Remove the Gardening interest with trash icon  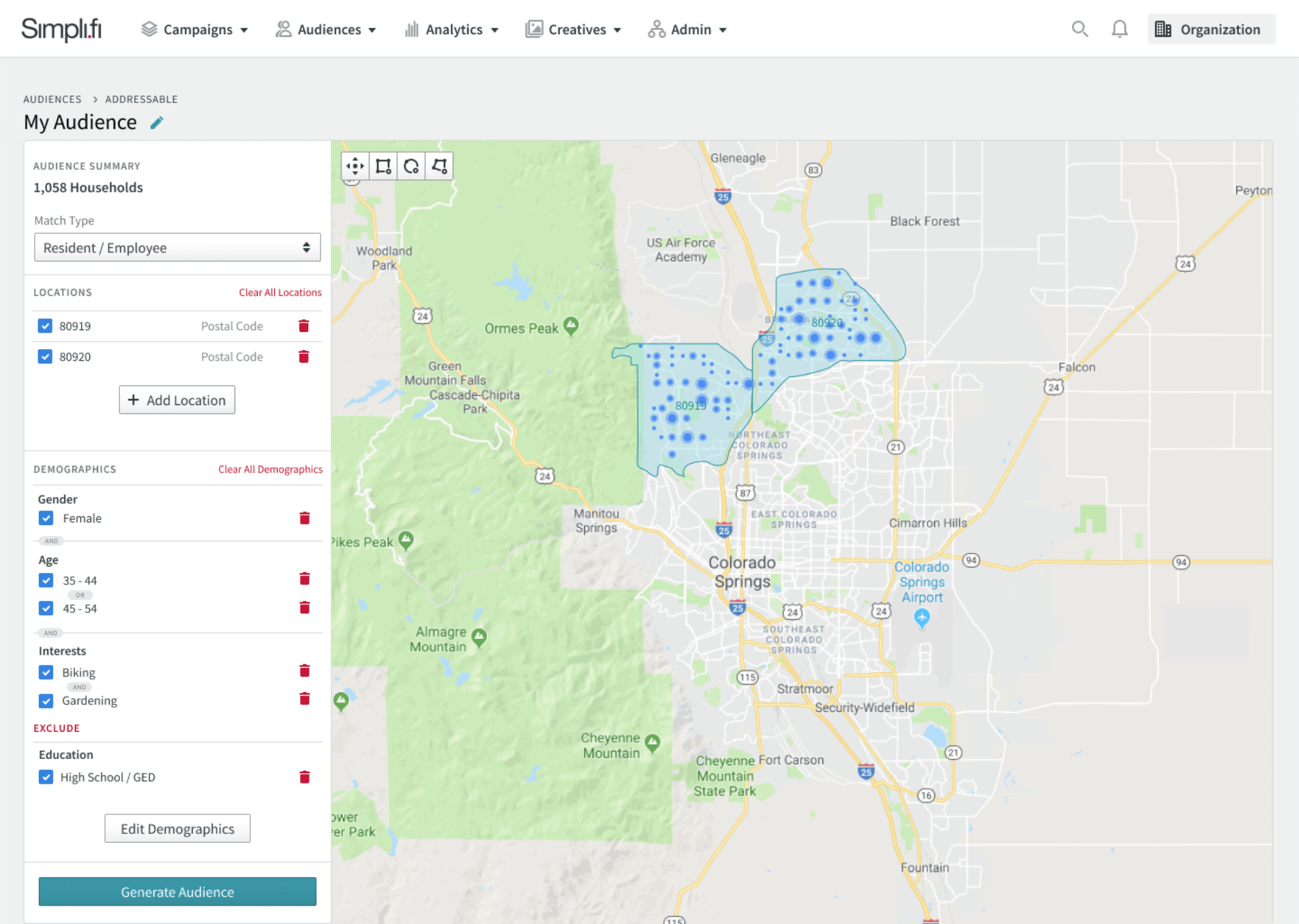tap(305, 699)
